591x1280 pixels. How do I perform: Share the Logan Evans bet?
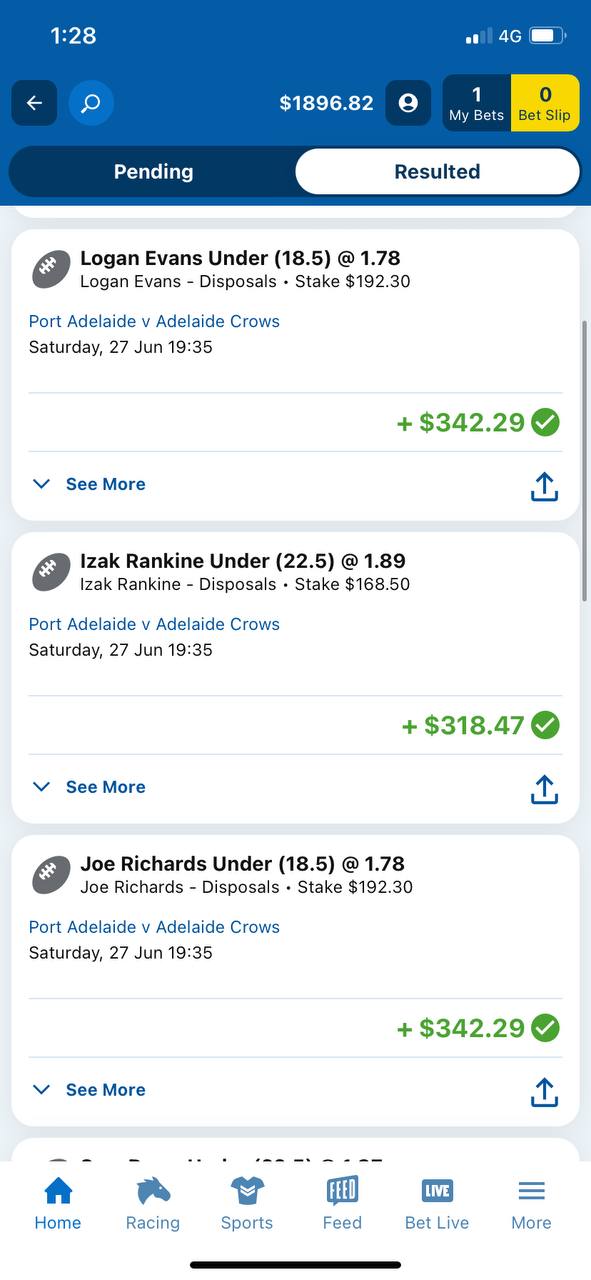click(x=544, y=486)
